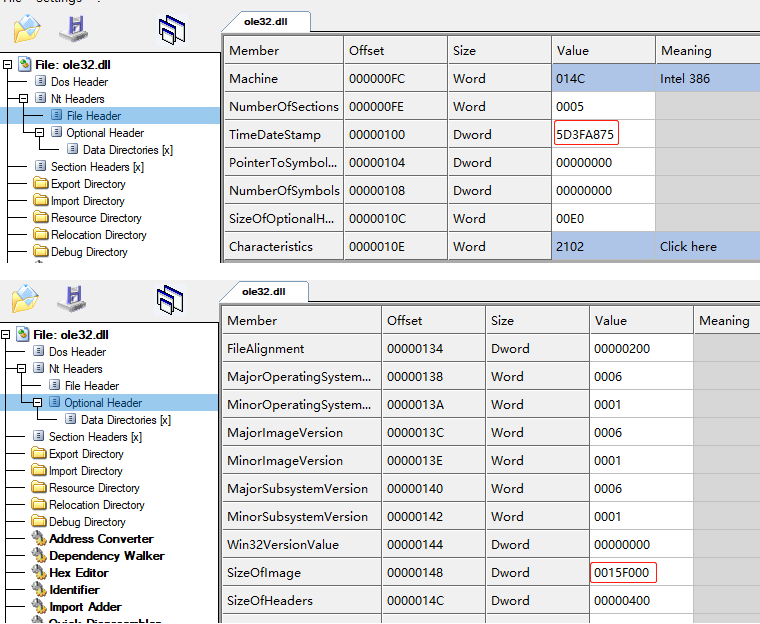Viewport: 760px width, 624px height.
Task: Select the highlighted File Header in upper tree
Action: click(x=94, y=115)
